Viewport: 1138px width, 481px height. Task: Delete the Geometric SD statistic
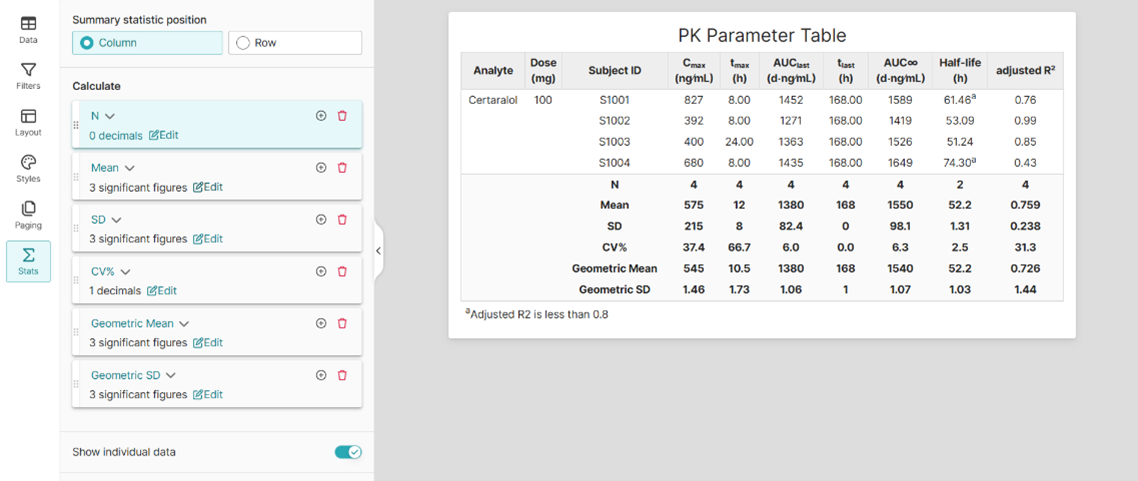tap(343, 375)
